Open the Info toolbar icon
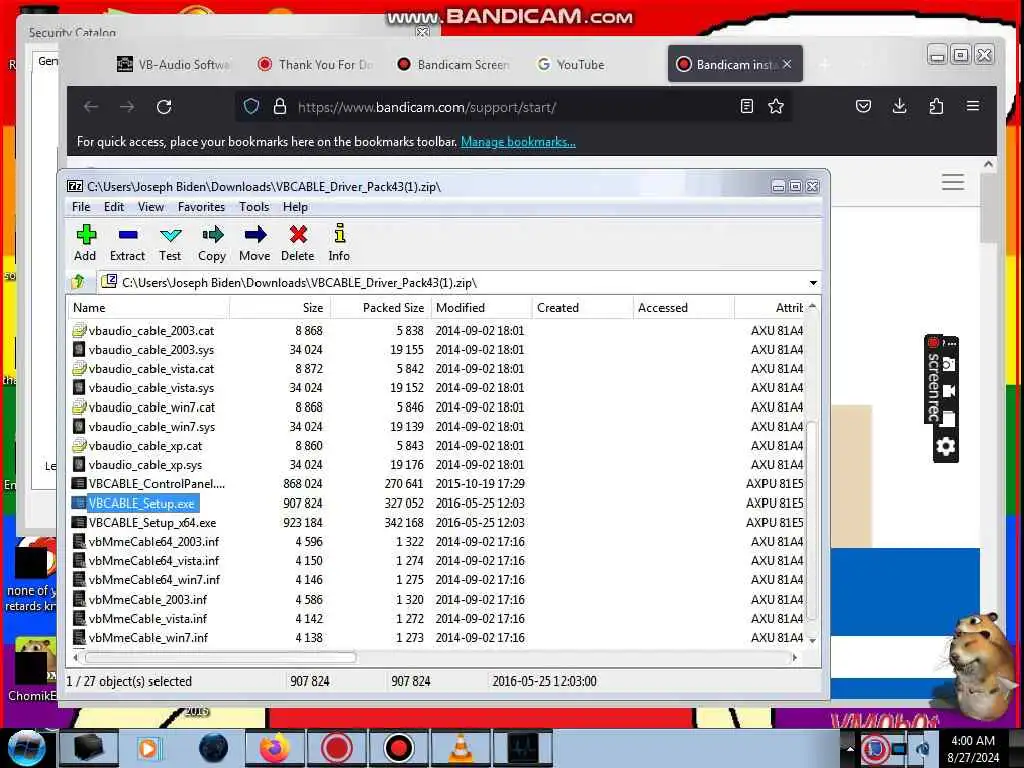Image resolution: width=1024 pixels, height=768 pixels. point(339,243)
